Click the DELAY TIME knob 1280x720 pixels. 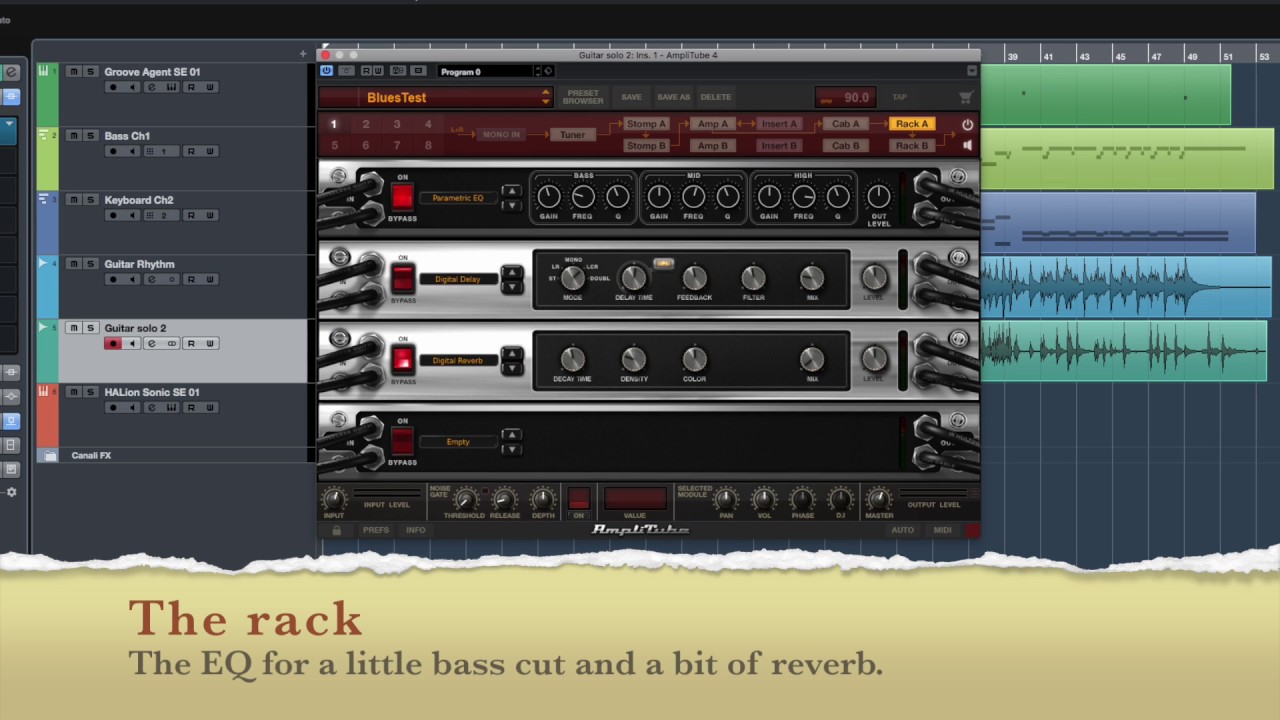633,277
